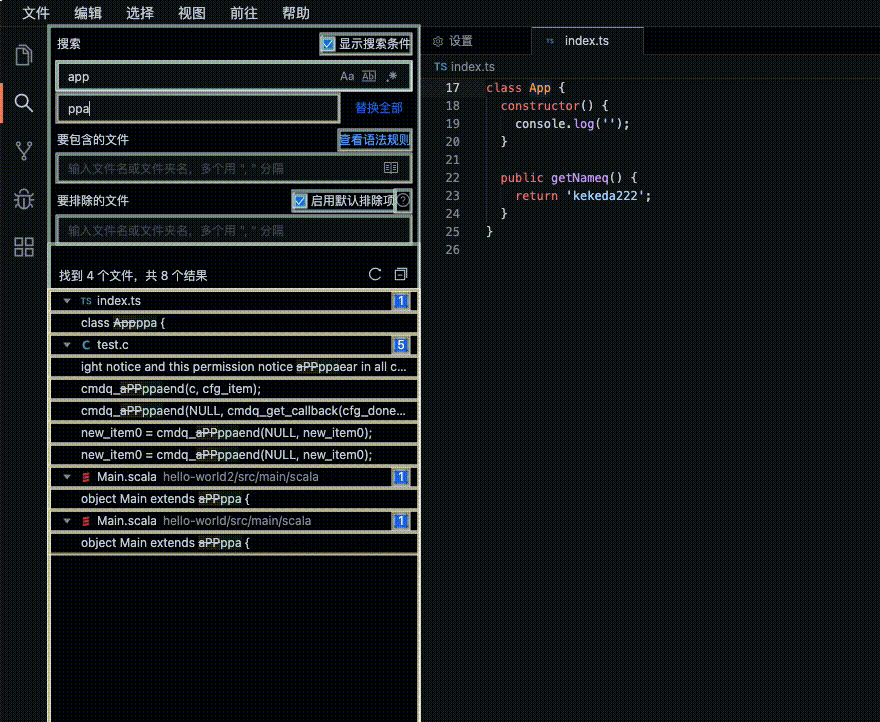Open 查看语法规则 link
Screen dimensions: 880x722
click(x=375, y=140)
